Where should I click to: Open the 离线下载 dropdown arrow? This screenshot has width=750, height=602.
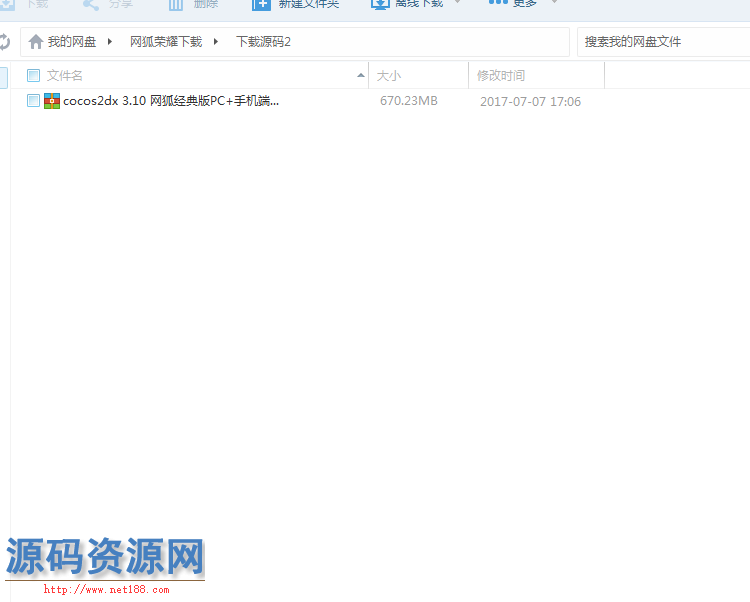[457, 3]
